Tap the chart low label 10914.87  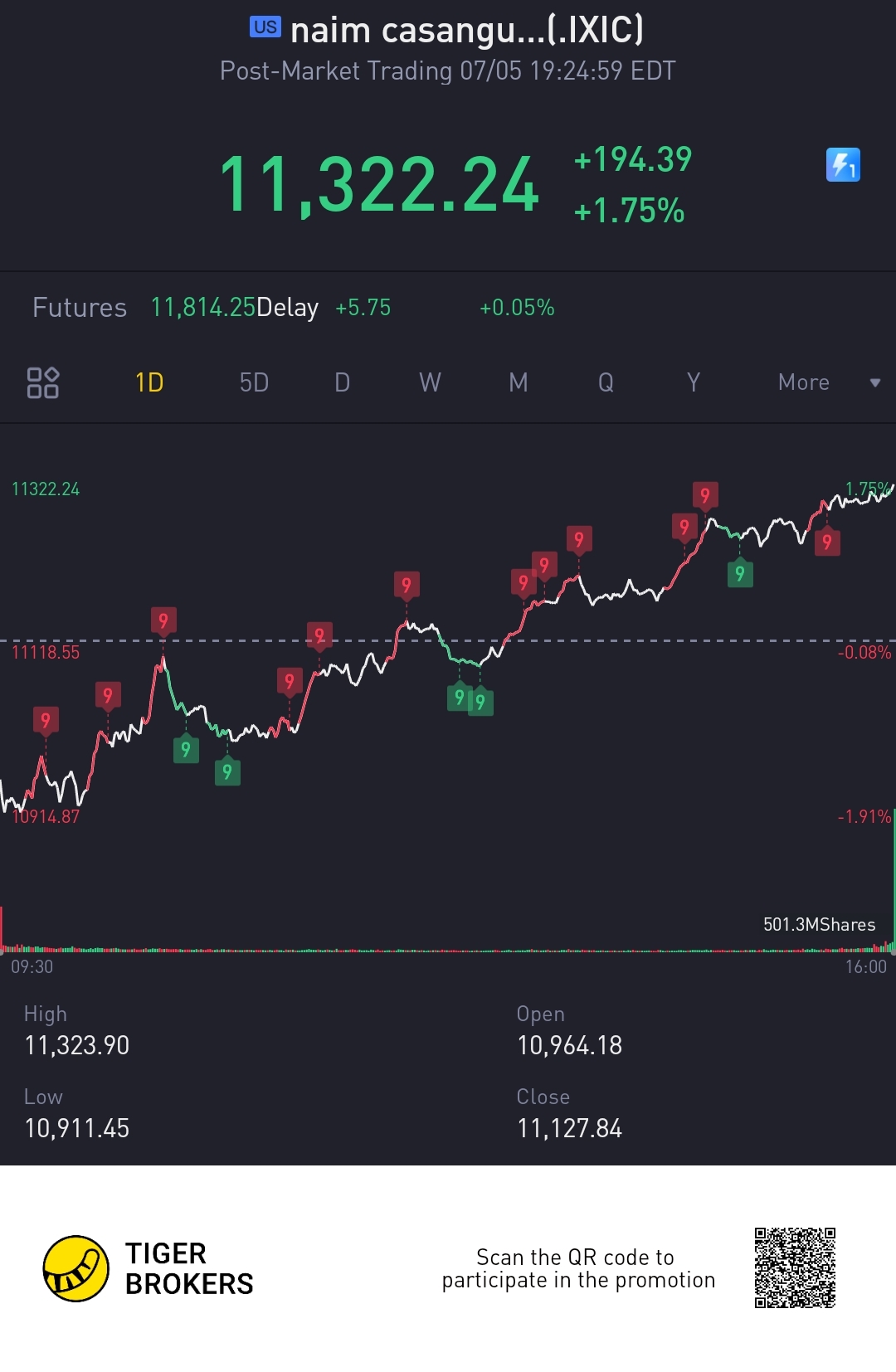click(46, 816)
